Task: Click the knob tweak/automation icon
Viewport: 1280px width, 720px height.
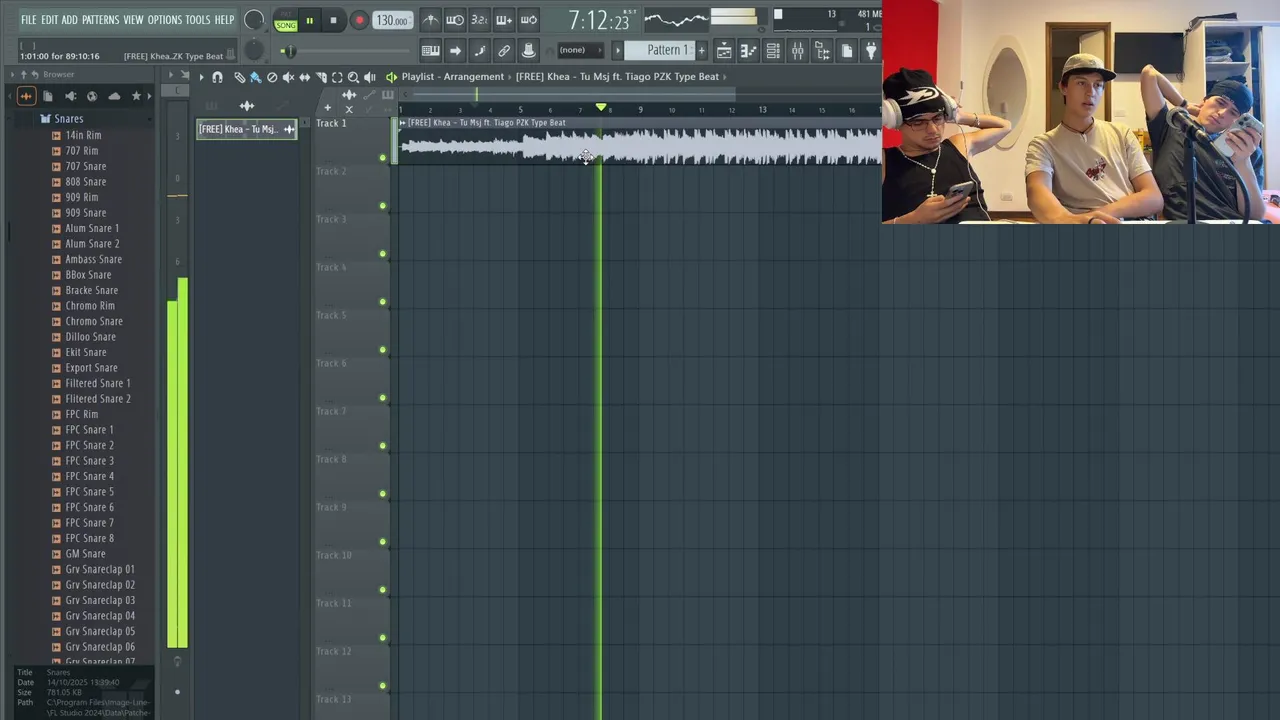Action: 528,50
